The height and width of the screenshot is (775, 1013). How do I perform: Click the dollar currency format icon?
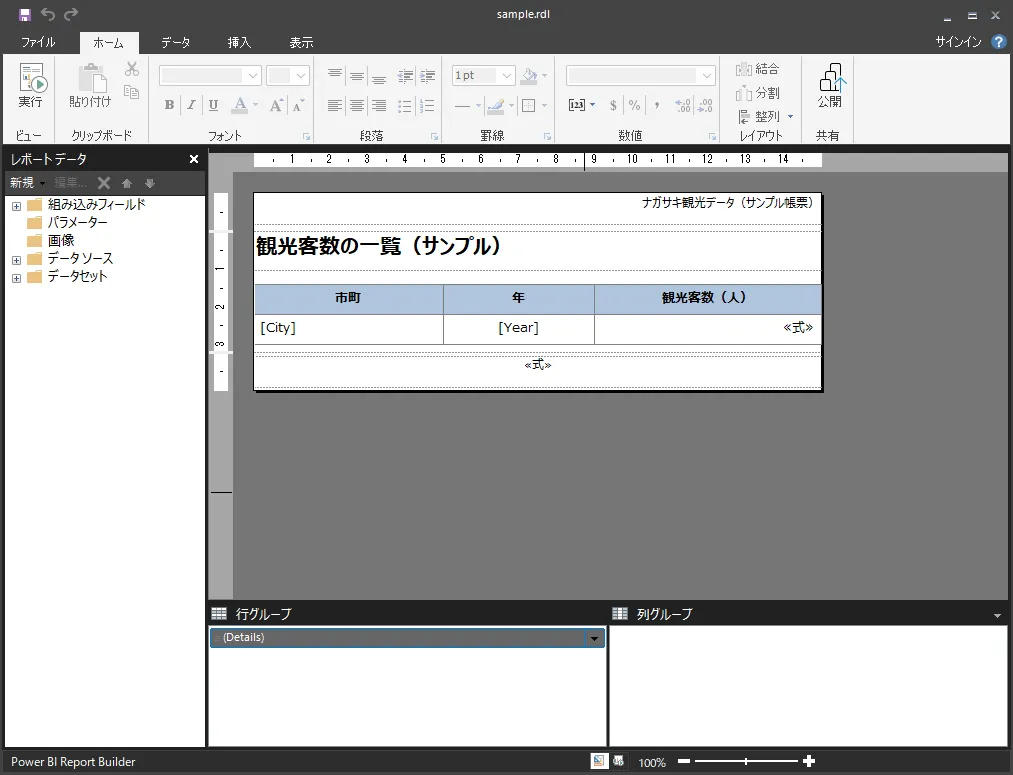613,105
